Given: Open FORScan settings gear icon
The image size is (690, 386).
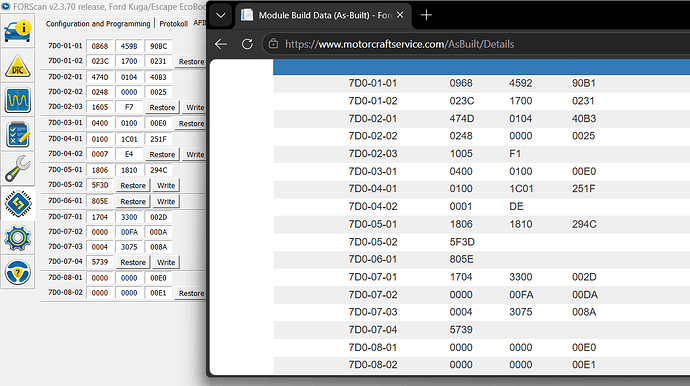Looking at the screenshot, I should [18, 238].
